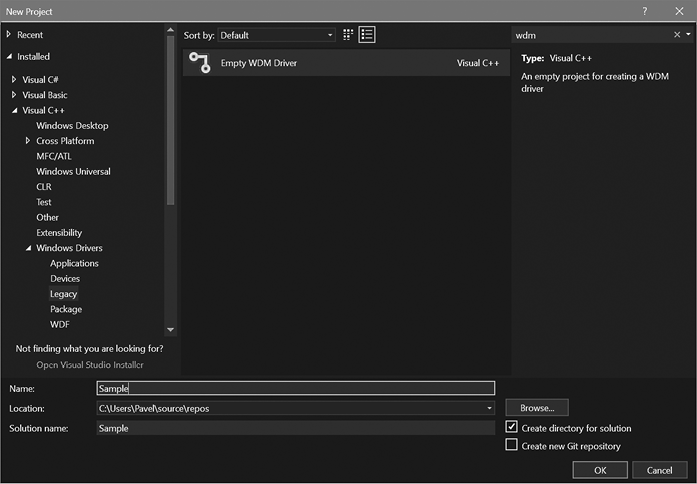This screenshot has height=484, width=697.
Task: Open the Sort by Default dropdown
Action: pyautogui.click(x=277, y=35)
